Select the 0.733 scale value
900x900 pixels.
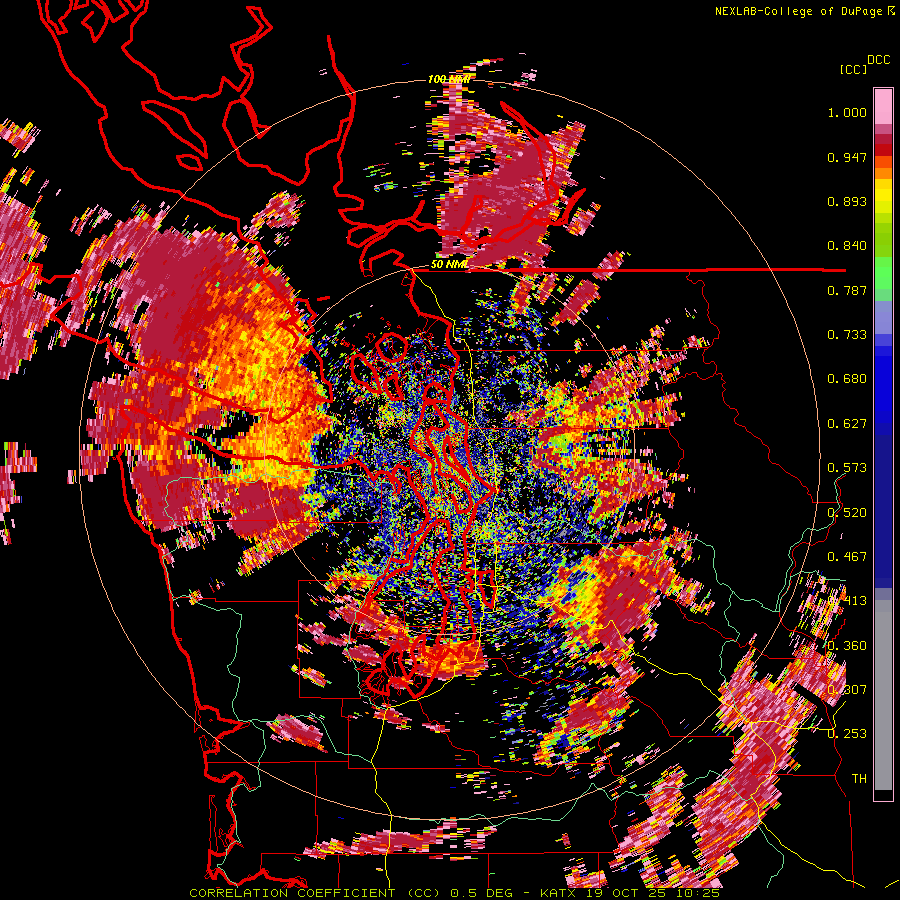pos(847,335)
